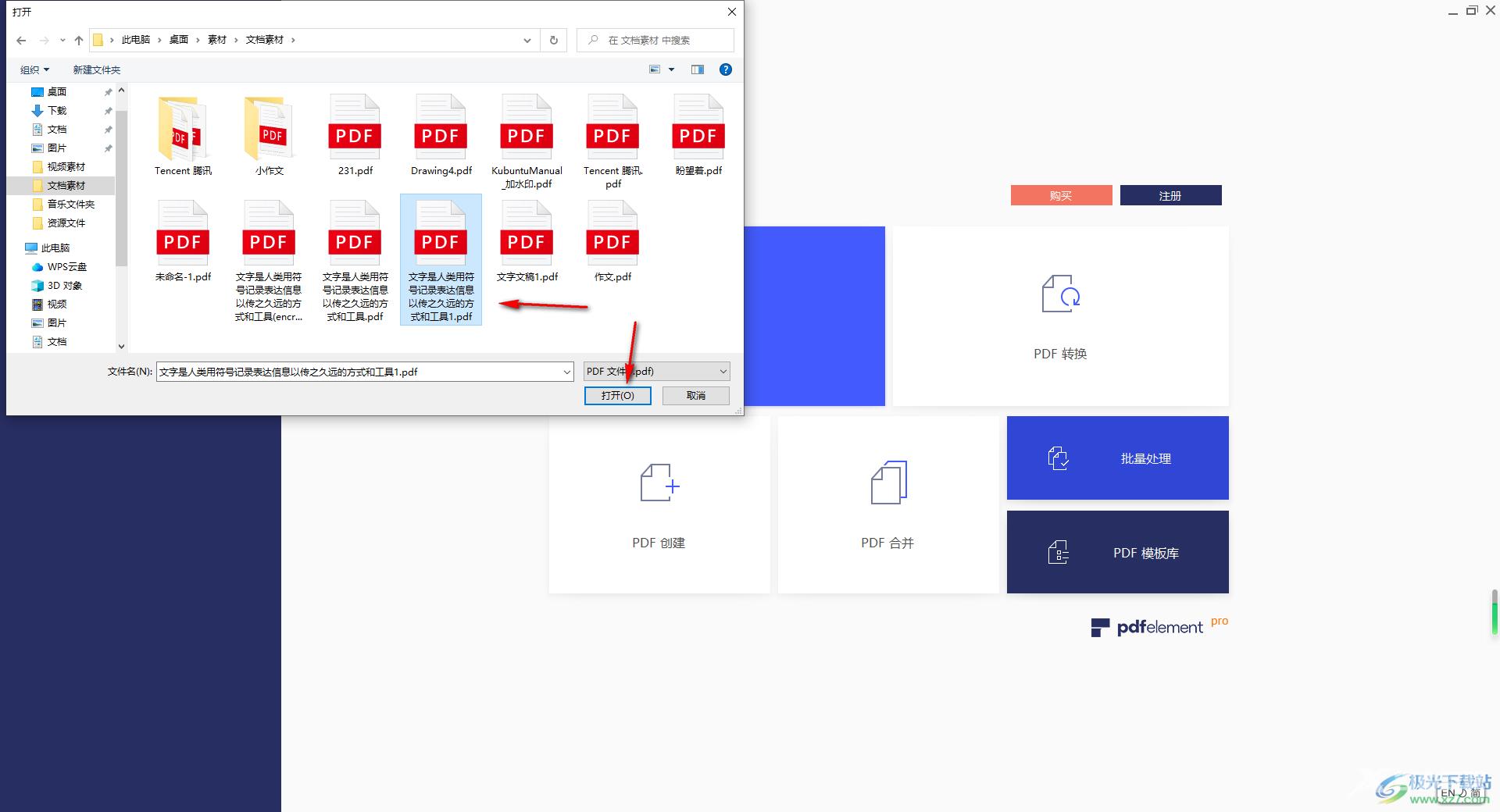
Task: Open the PDF 合并 tile icon
Action: point(888,483)
